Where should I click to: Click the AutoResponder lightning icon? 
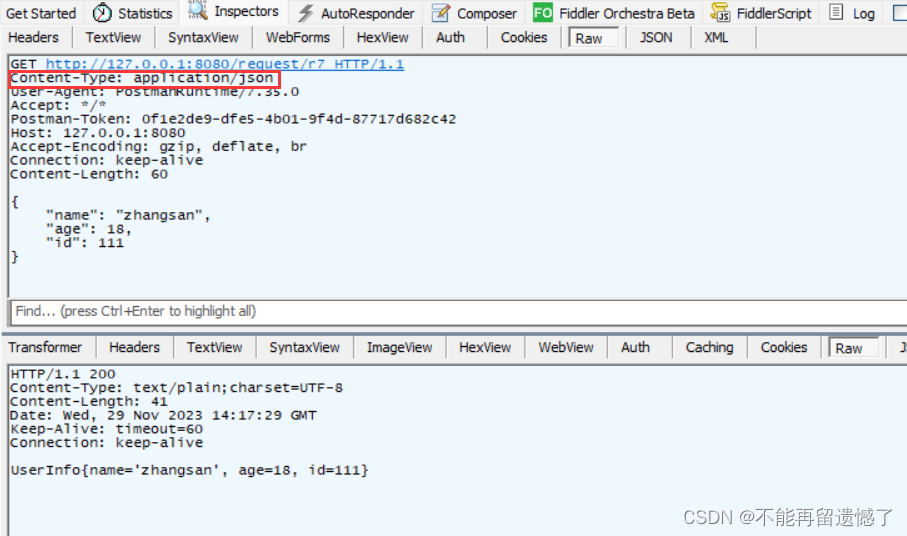pos(306,13)
